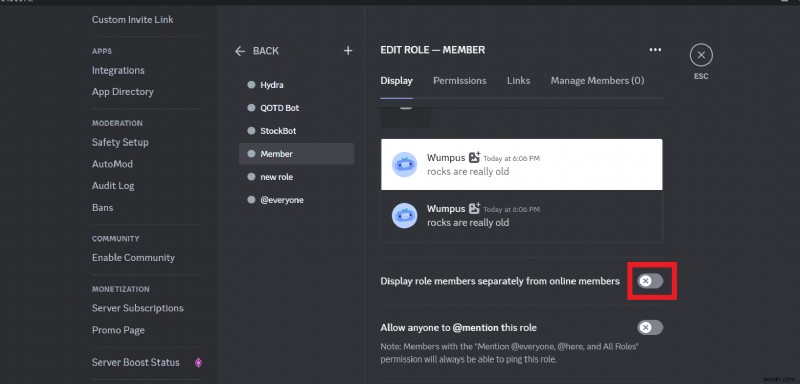
Task: Open Server Subscriptions page
Action: coord(138,308)
